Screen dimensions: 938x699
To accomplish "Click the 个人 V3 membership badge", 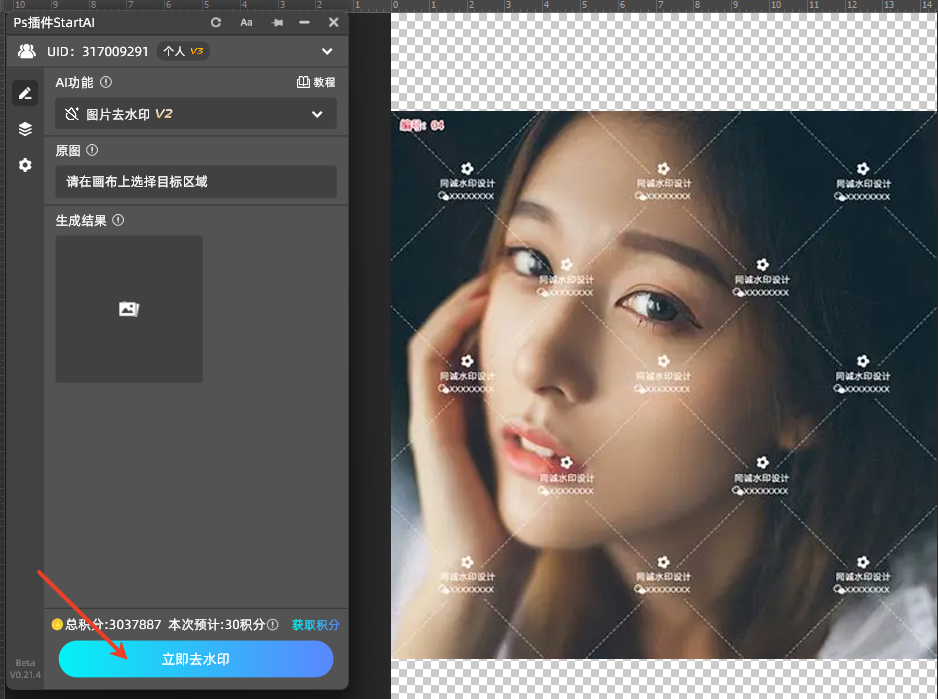I will [x=183, y=51].
